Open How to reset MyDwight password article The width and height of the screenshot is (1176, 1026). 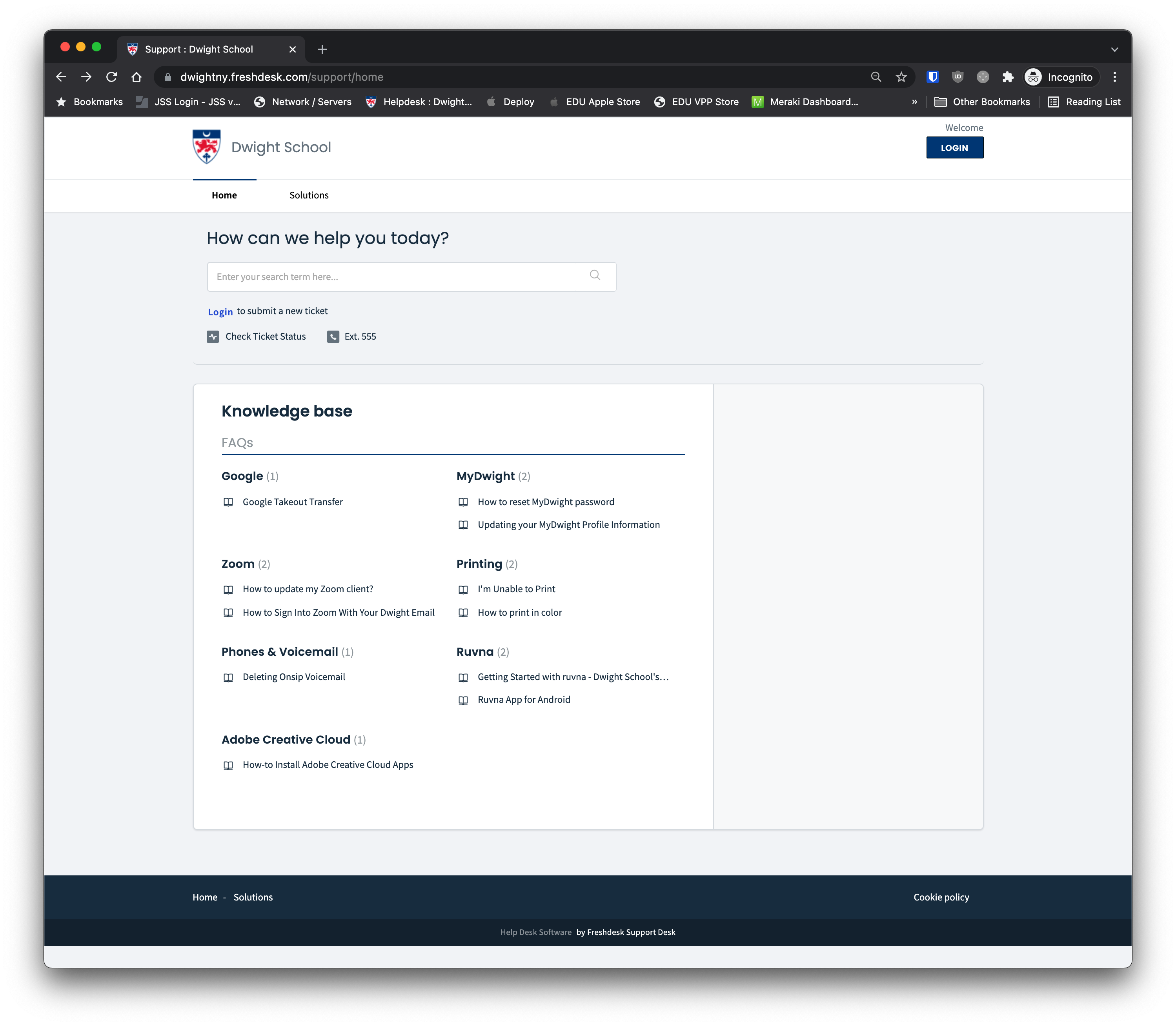click(x=546, y=502)
